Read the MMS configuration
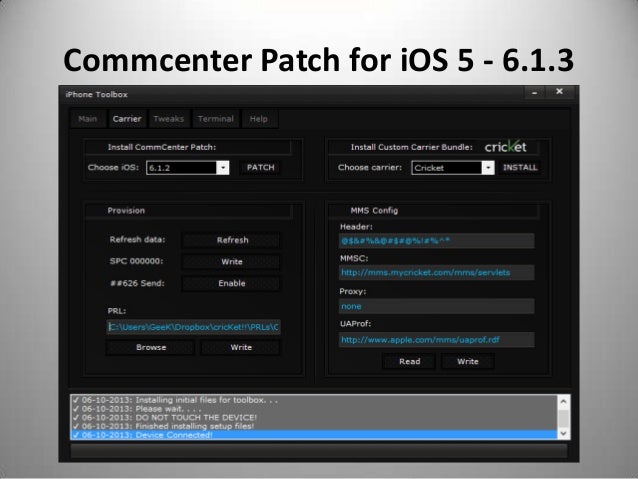Viewport: 638px width, 479px height. click(x=409, y=361)
